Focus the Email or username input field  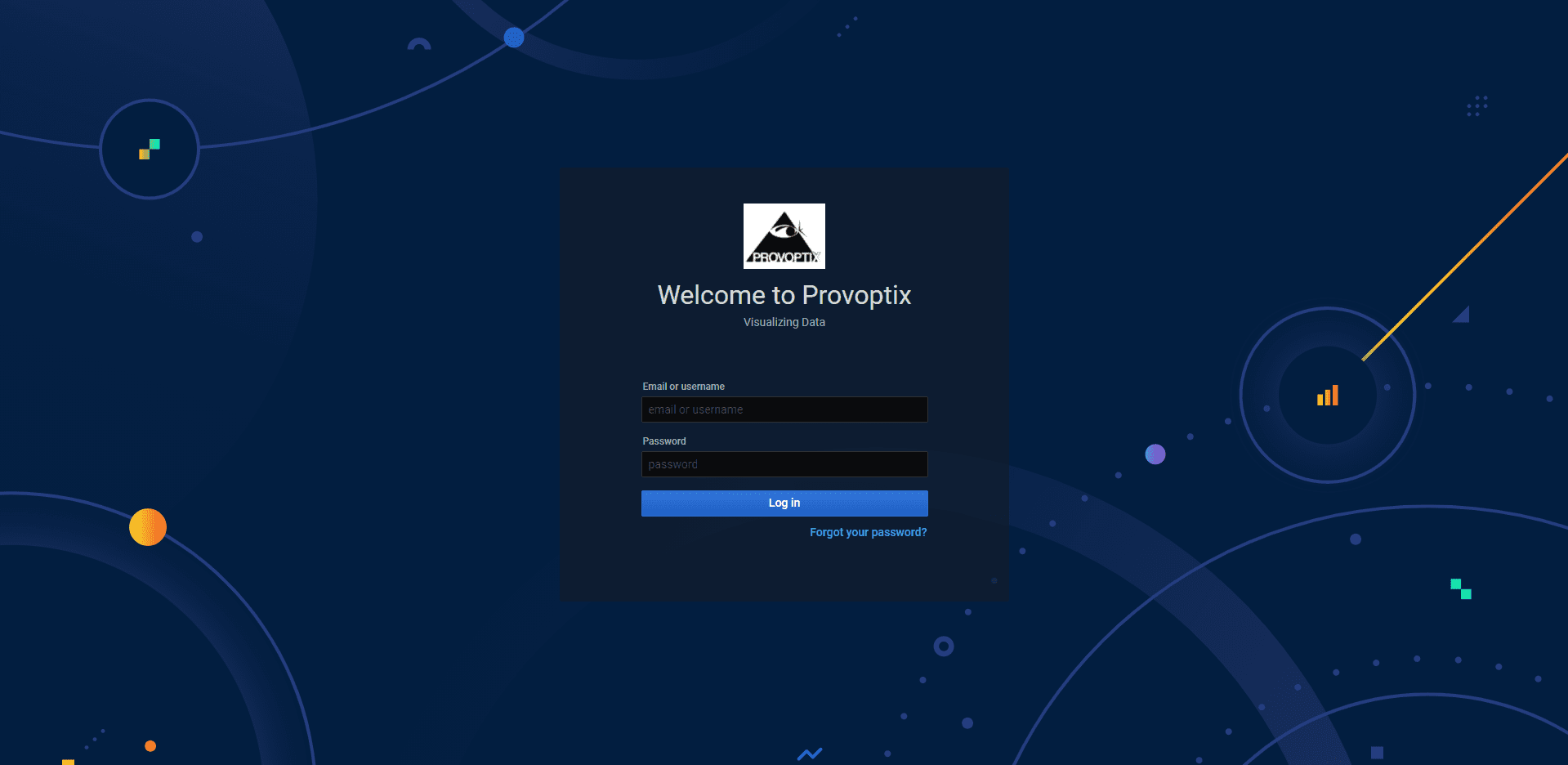[x=784, y=409]
